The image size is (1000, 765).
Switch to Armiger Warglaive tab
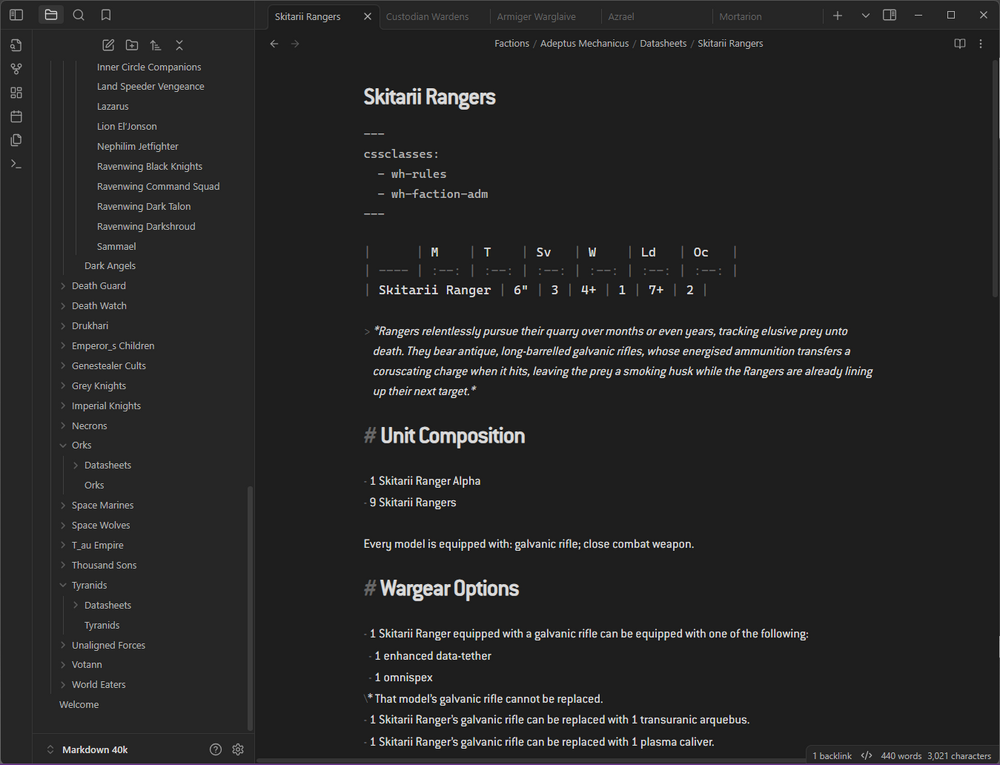pos(536,17)
